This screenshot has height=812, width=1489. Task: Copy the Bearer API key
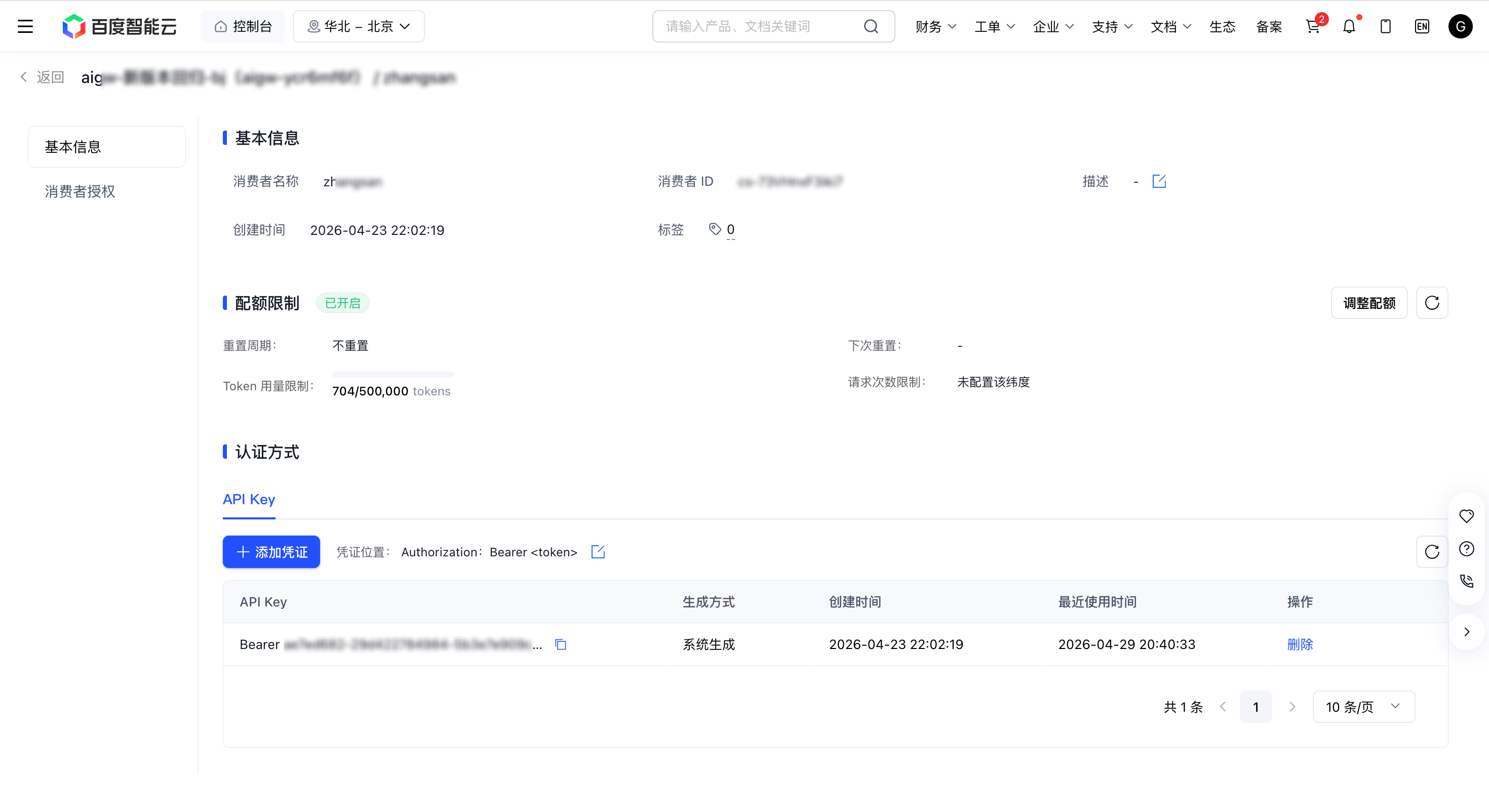point(561,644)
